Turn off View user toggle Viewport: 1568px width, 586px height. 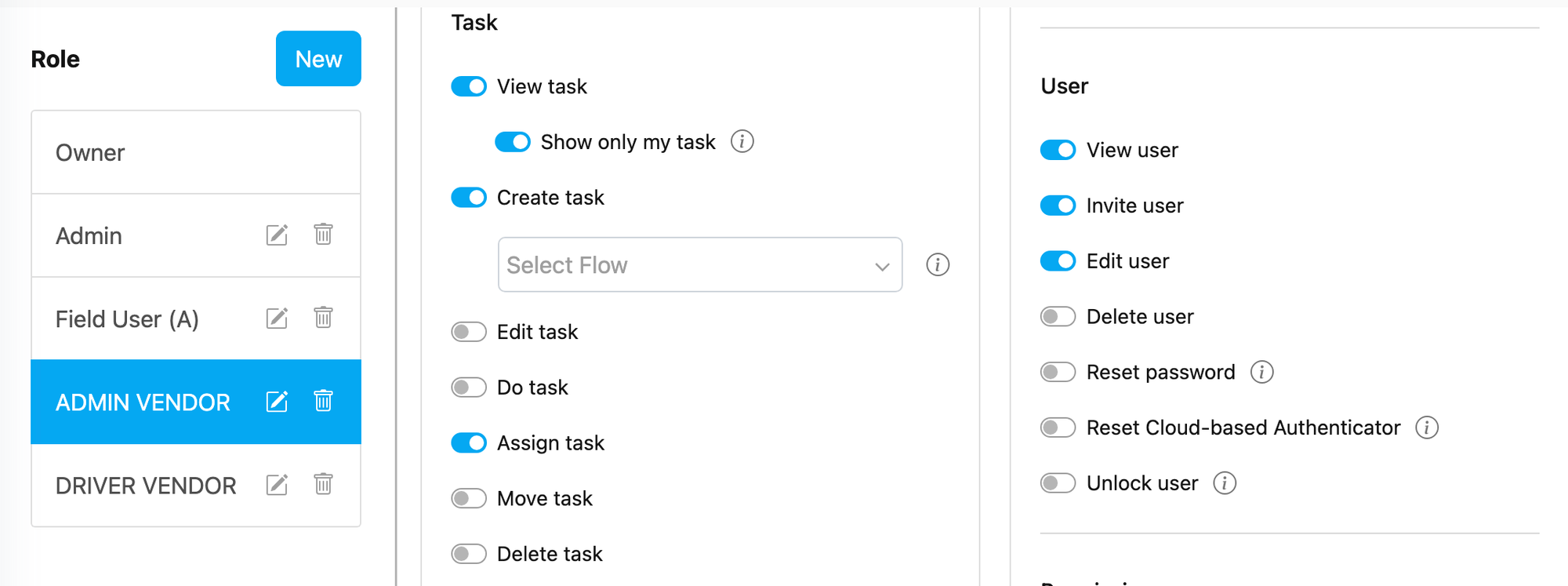pos(1058,150)
